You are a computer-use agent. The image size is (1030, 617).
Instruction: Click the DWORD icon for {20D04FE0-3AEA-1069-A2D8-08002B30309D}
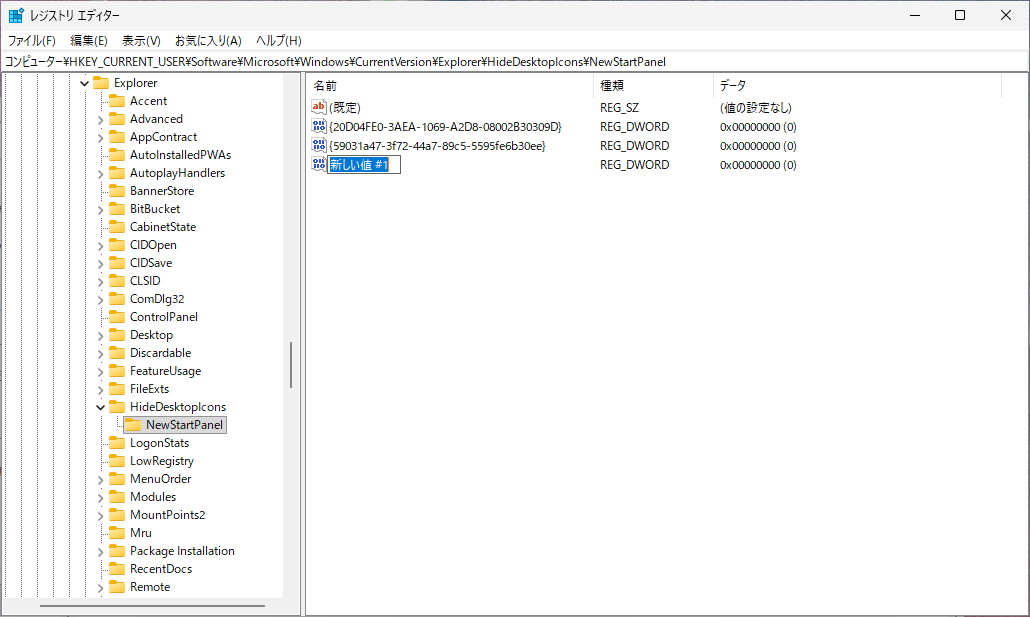pyautogui.click(x=319, y=127)
